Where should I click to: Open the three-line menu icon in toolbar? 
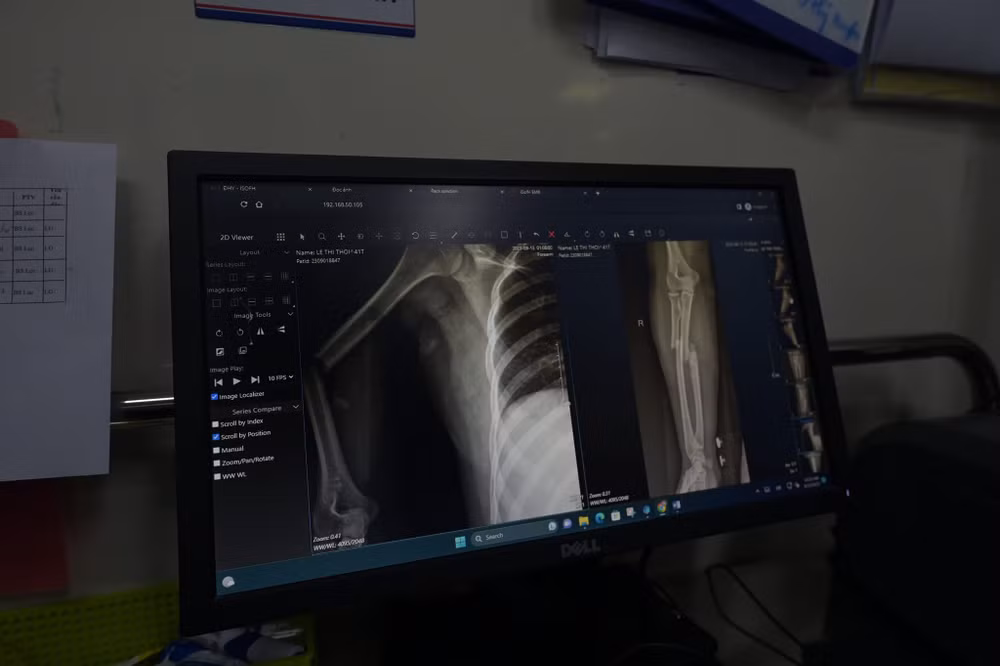coord(433,236)
